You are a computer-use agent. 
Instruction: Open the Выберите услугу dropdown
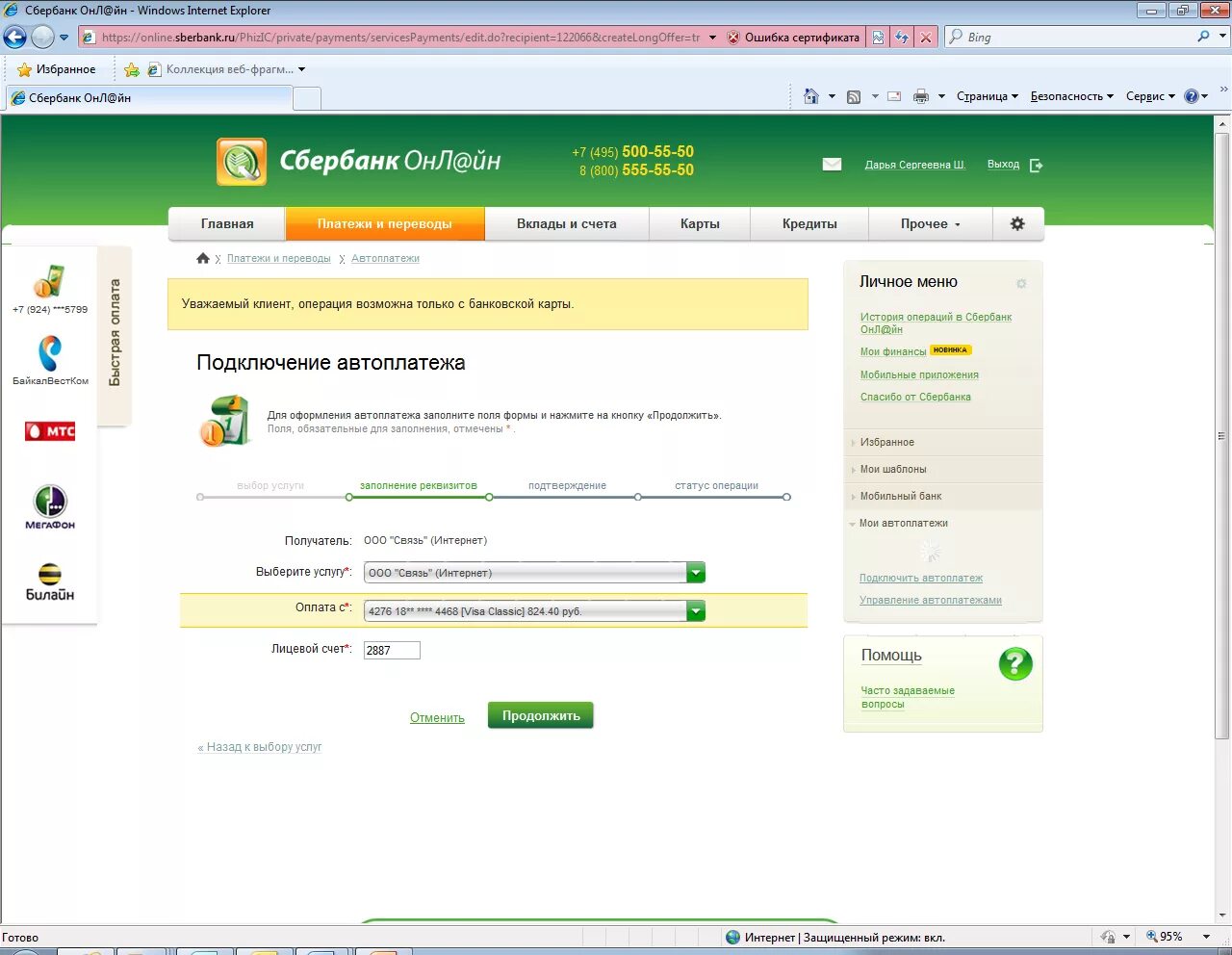point(696,573)
